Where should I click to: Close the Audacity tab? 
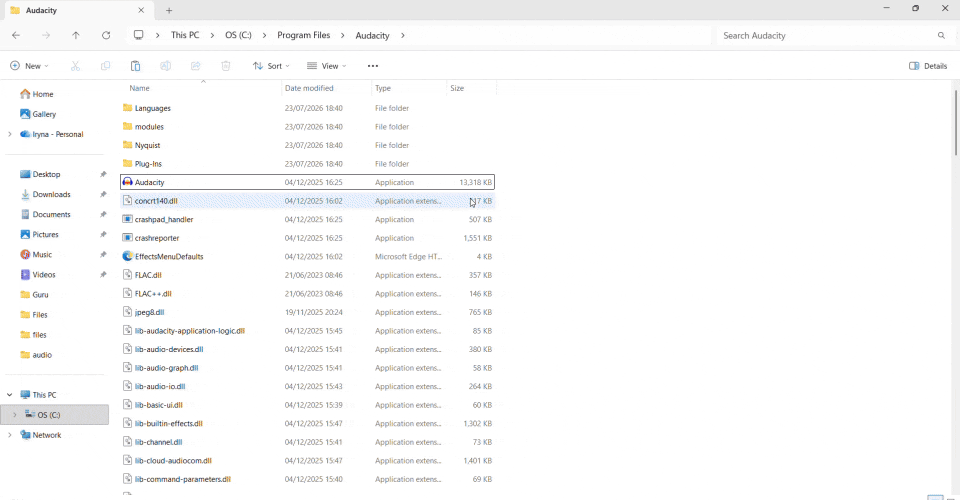point(141,10)
